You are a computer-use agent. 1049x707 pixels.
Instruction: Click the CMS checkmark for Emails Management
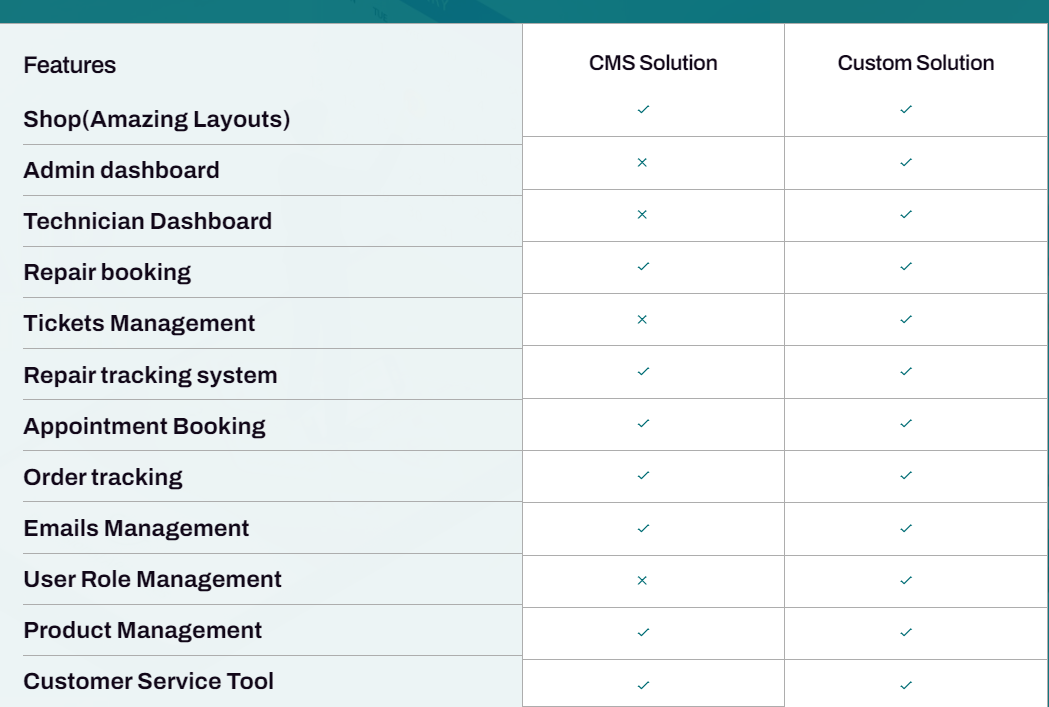[x=643, y=527]
